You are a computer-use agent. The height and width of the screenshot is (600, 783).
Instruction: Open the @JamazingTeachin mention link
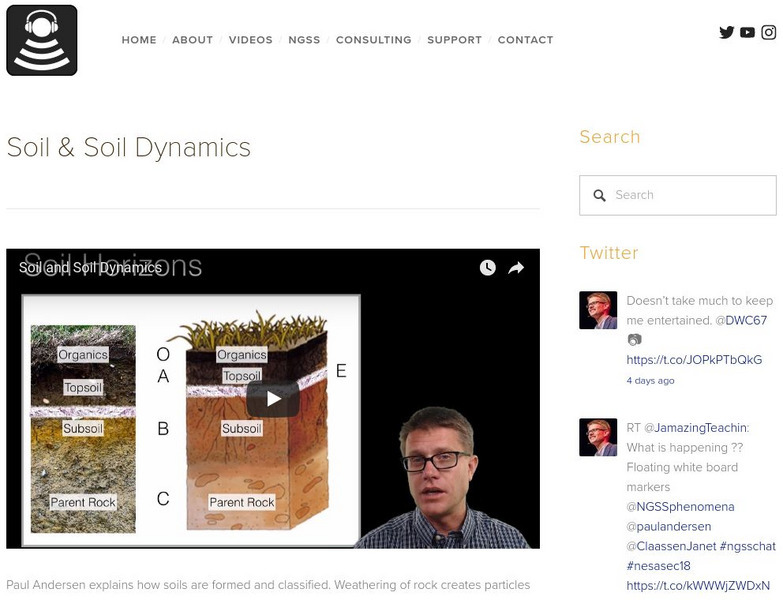pos(697,428)
